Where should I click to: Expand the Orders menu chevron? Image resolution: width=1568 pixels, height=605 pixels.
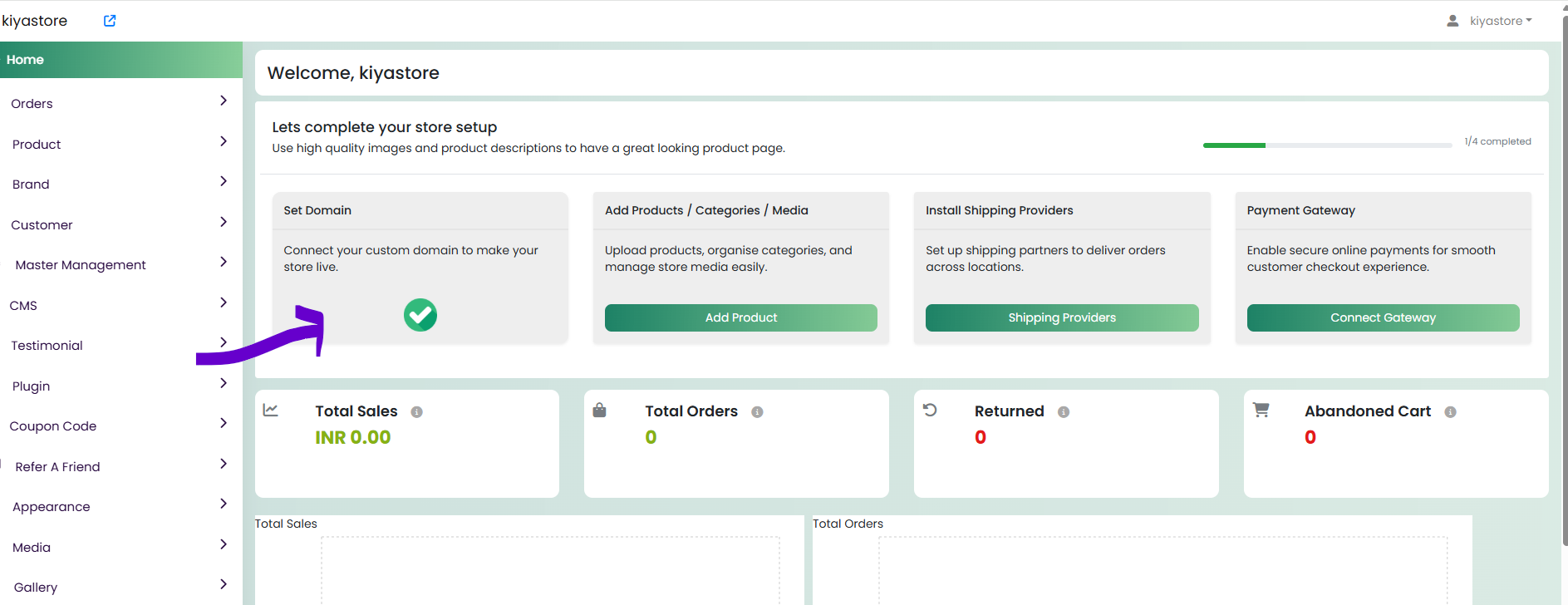(x=224, y=101)
